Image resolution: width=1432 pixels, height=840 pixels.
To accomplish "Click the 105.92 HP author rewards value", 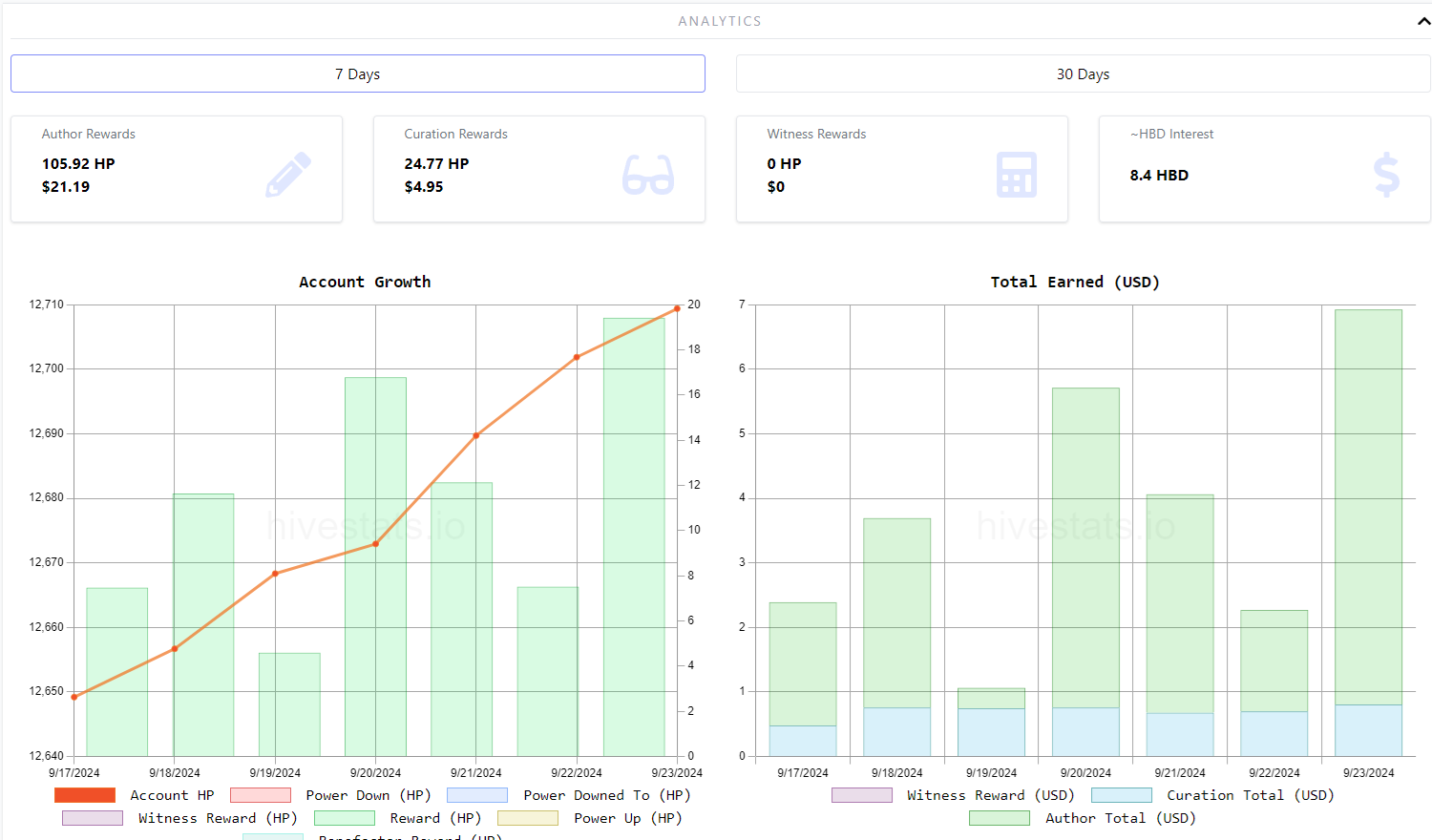I will [x=78, y=164].
